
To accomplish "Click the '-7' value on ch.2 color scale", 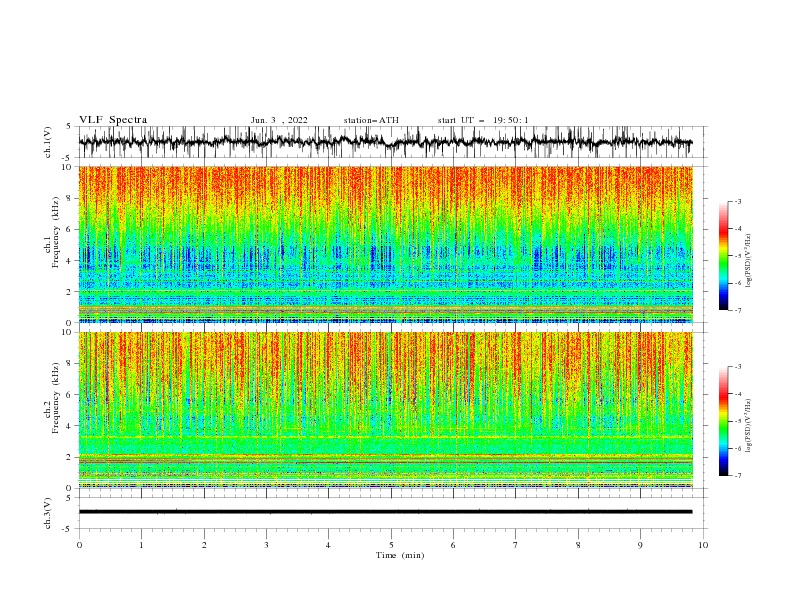I will click(x=737, y=475).
